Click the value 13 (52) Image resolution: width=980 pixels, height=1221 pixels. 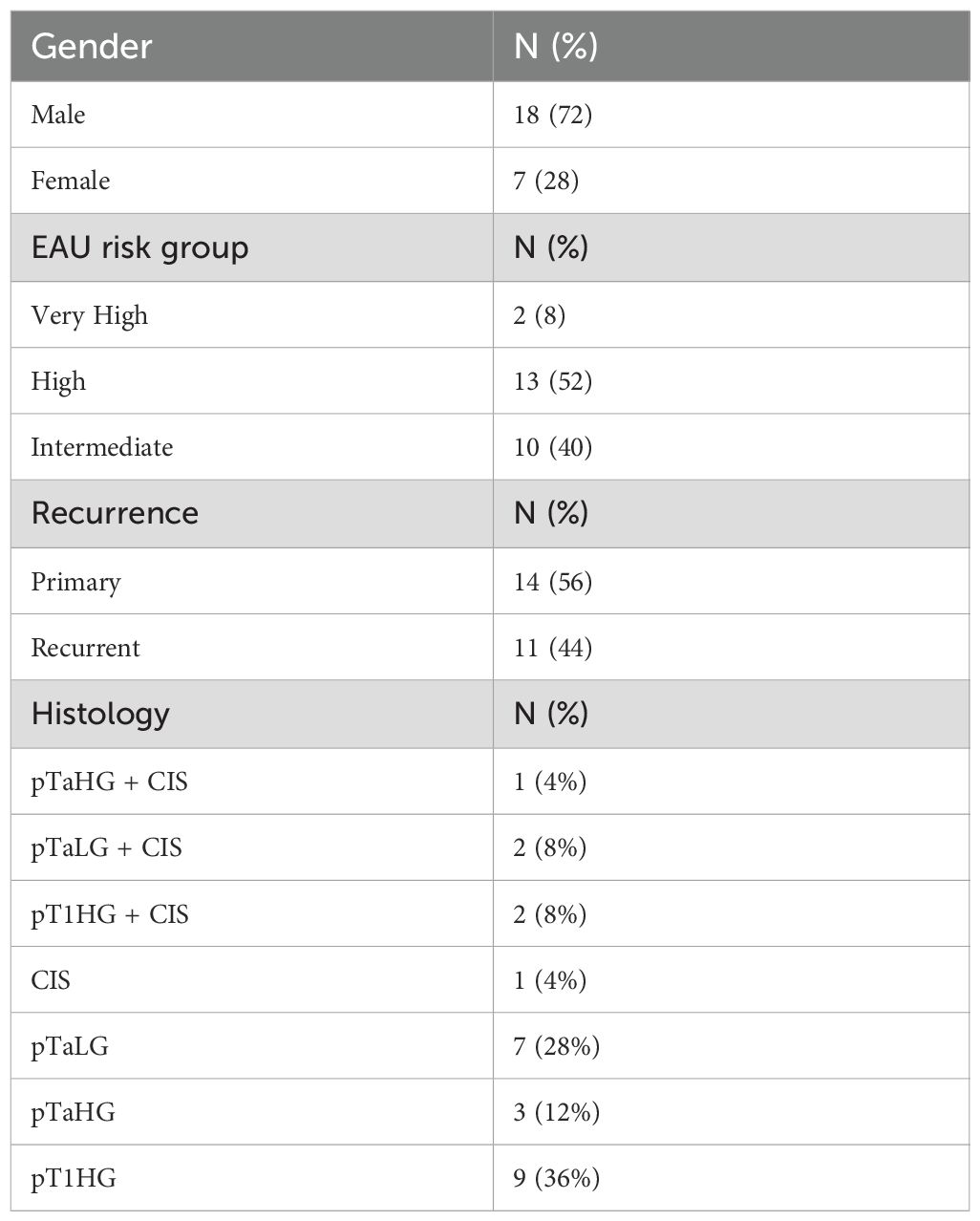tap(553, 381)
